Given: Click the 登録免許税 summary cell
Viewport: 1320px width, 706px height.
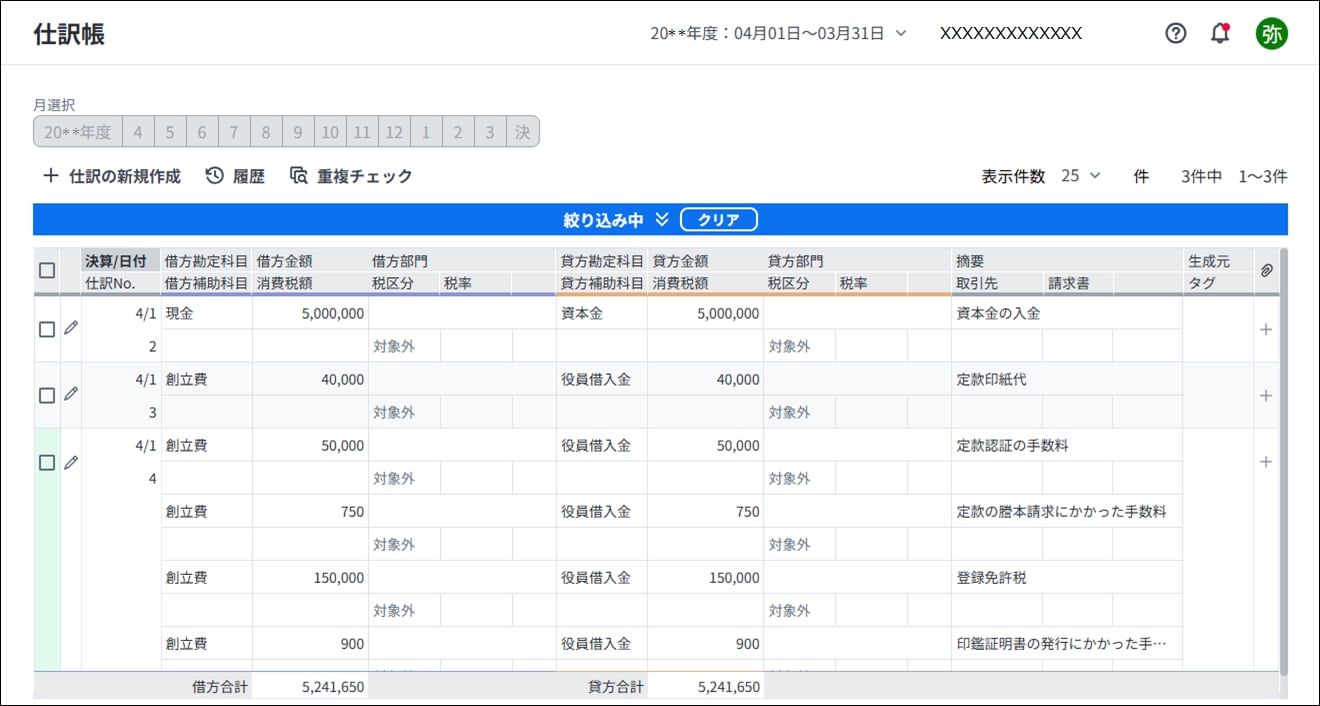Looking at the screenshot, I should tap(1067, 578).
